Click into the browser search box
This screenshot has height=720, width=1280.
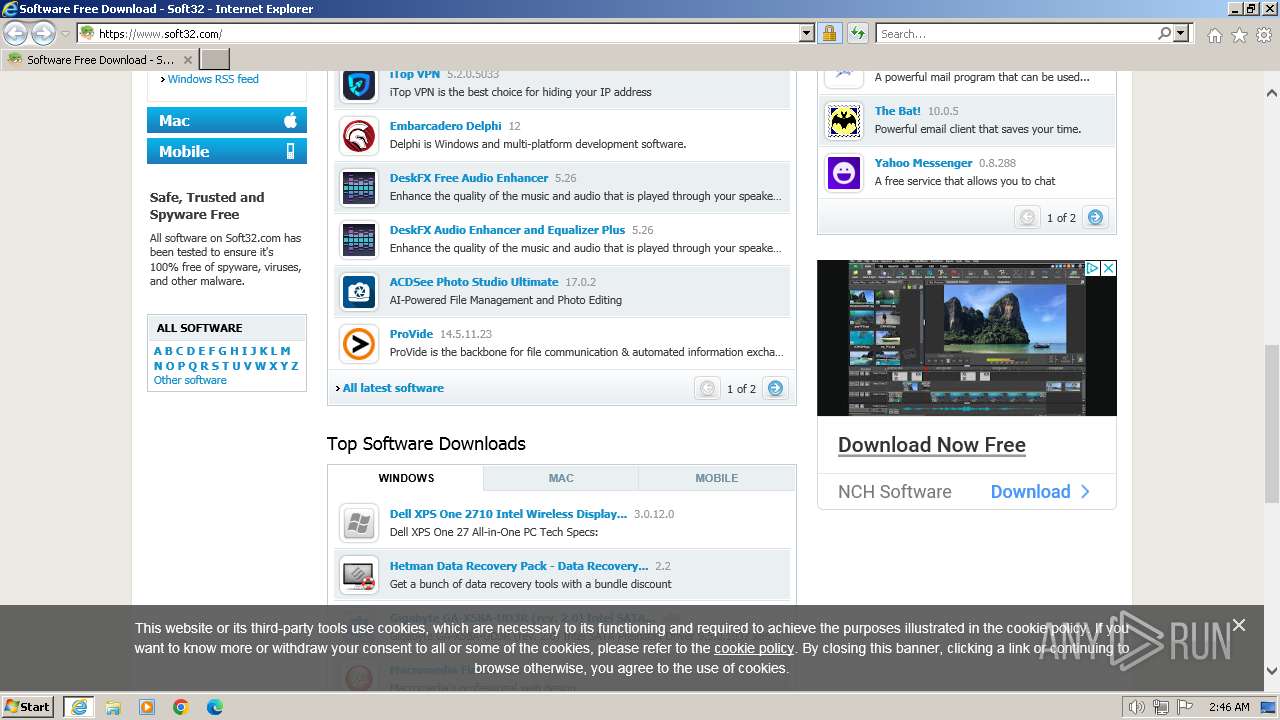[1016, 33]
